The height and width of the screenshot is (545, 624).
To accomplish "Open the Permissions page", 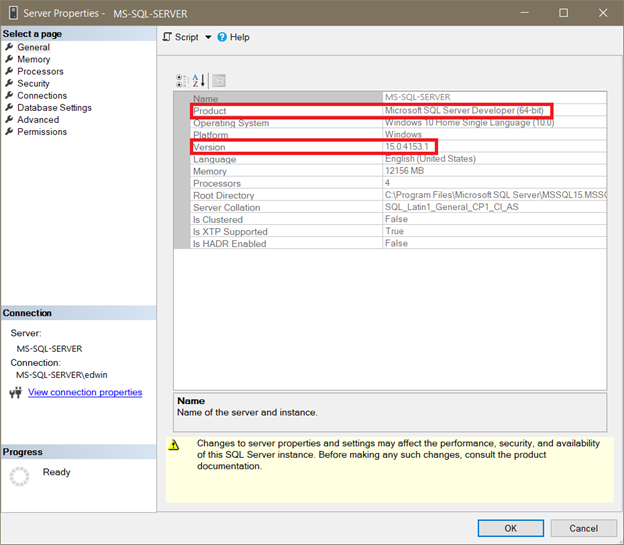I will pyautogui.click(x=42, y=132).
